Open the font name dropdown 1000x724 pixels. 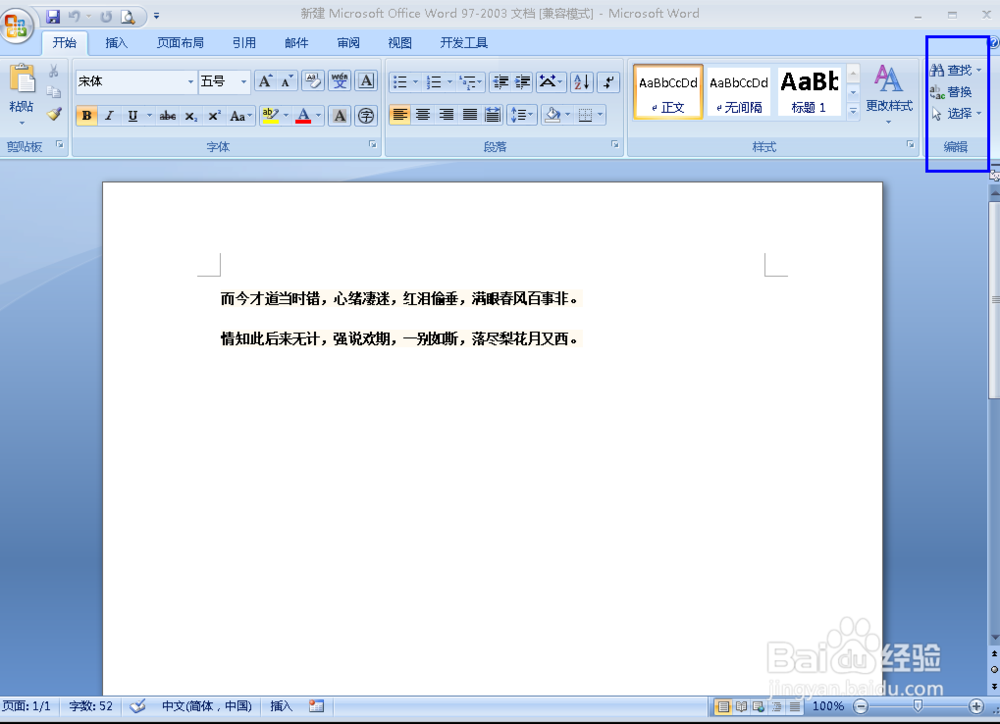pyautogui.click(x=190, y=82)
